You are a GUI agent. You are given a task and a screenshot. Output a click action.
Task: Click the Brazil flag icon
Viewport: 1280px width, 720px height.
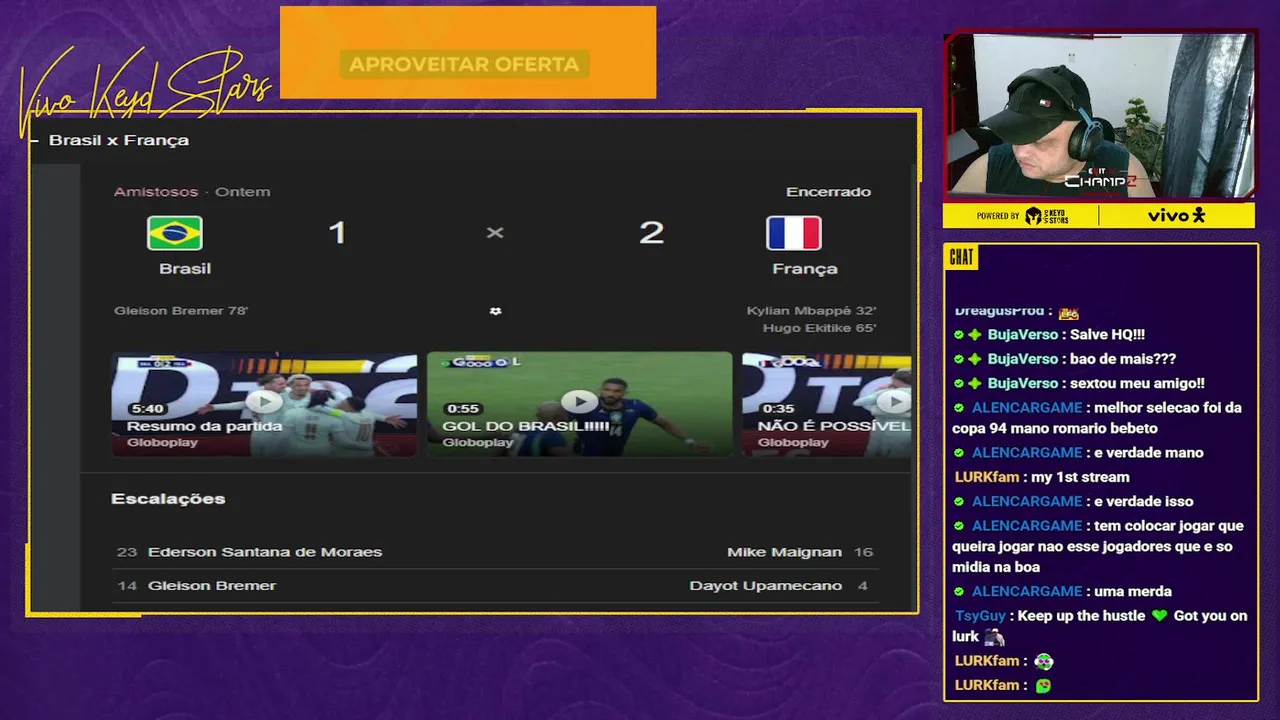click(175, 233)
